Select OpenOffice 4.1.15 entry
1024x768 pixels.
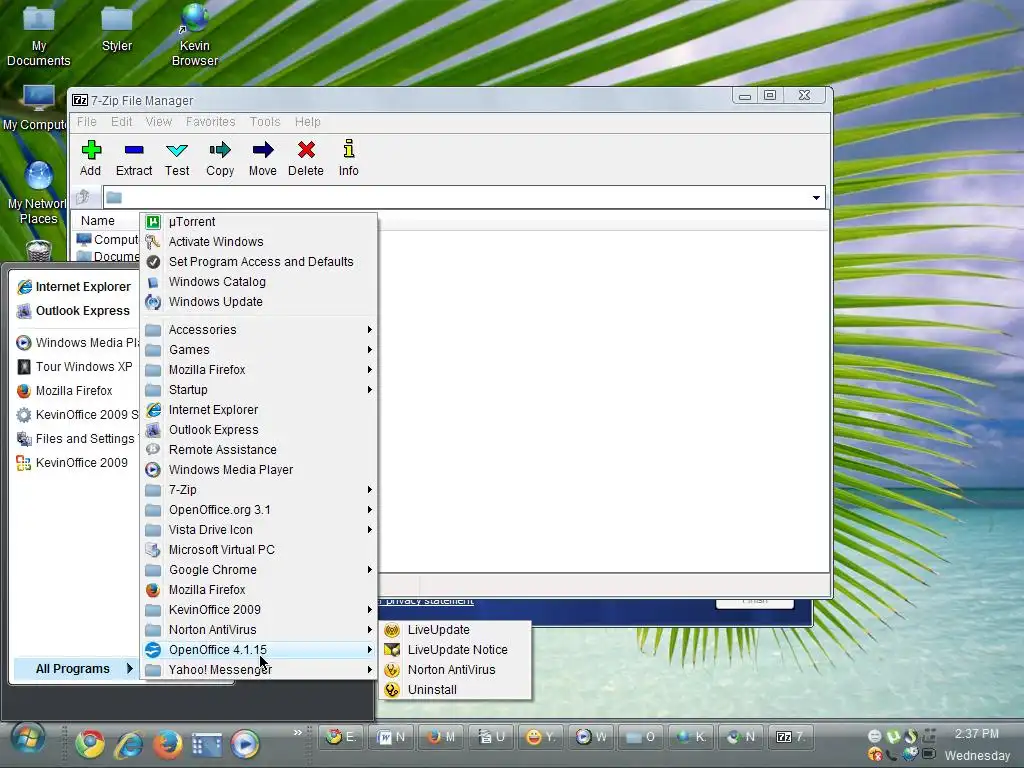point(260,650)
